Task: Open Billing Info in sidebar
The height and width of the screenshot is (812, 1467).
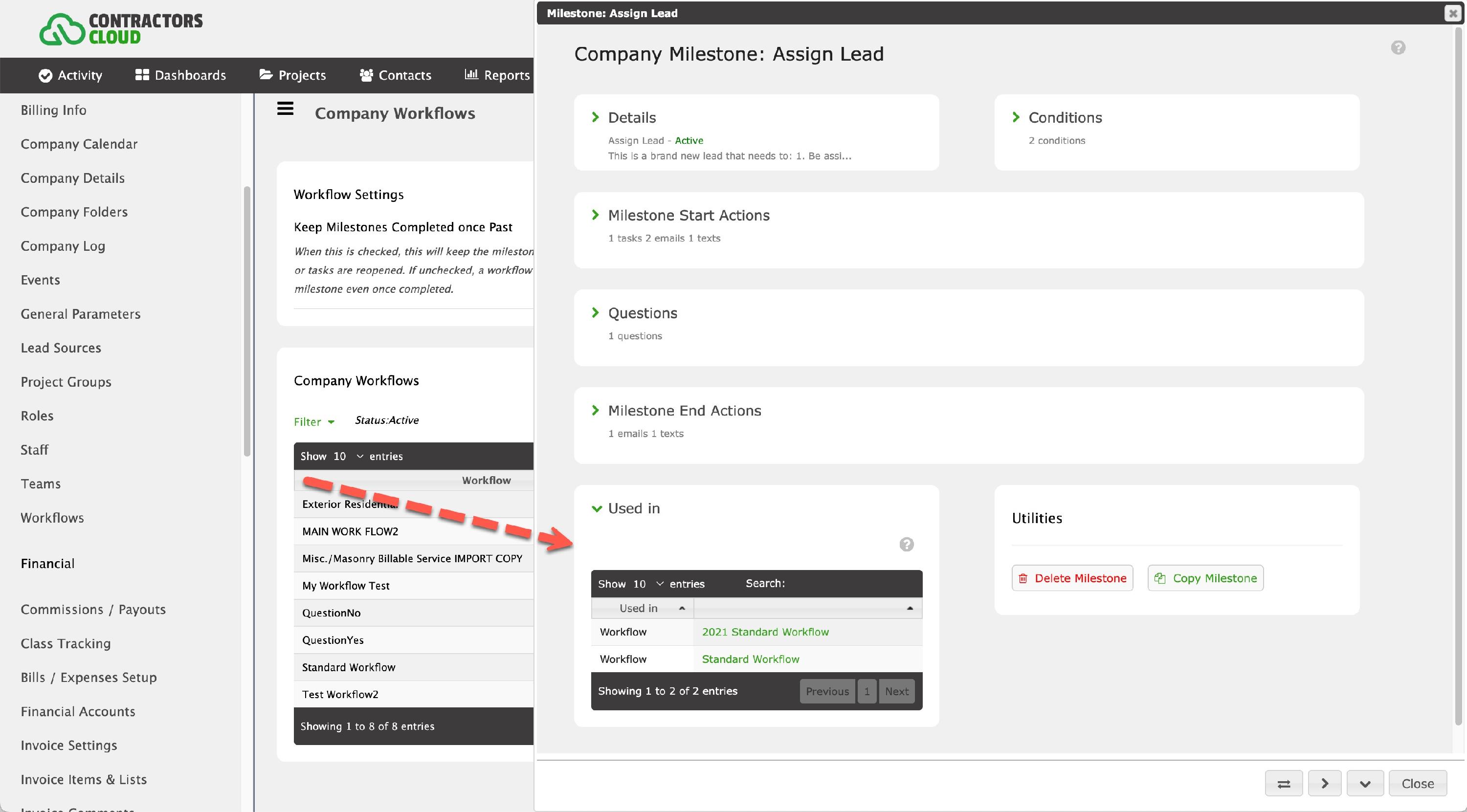Action: coord(53,110)
